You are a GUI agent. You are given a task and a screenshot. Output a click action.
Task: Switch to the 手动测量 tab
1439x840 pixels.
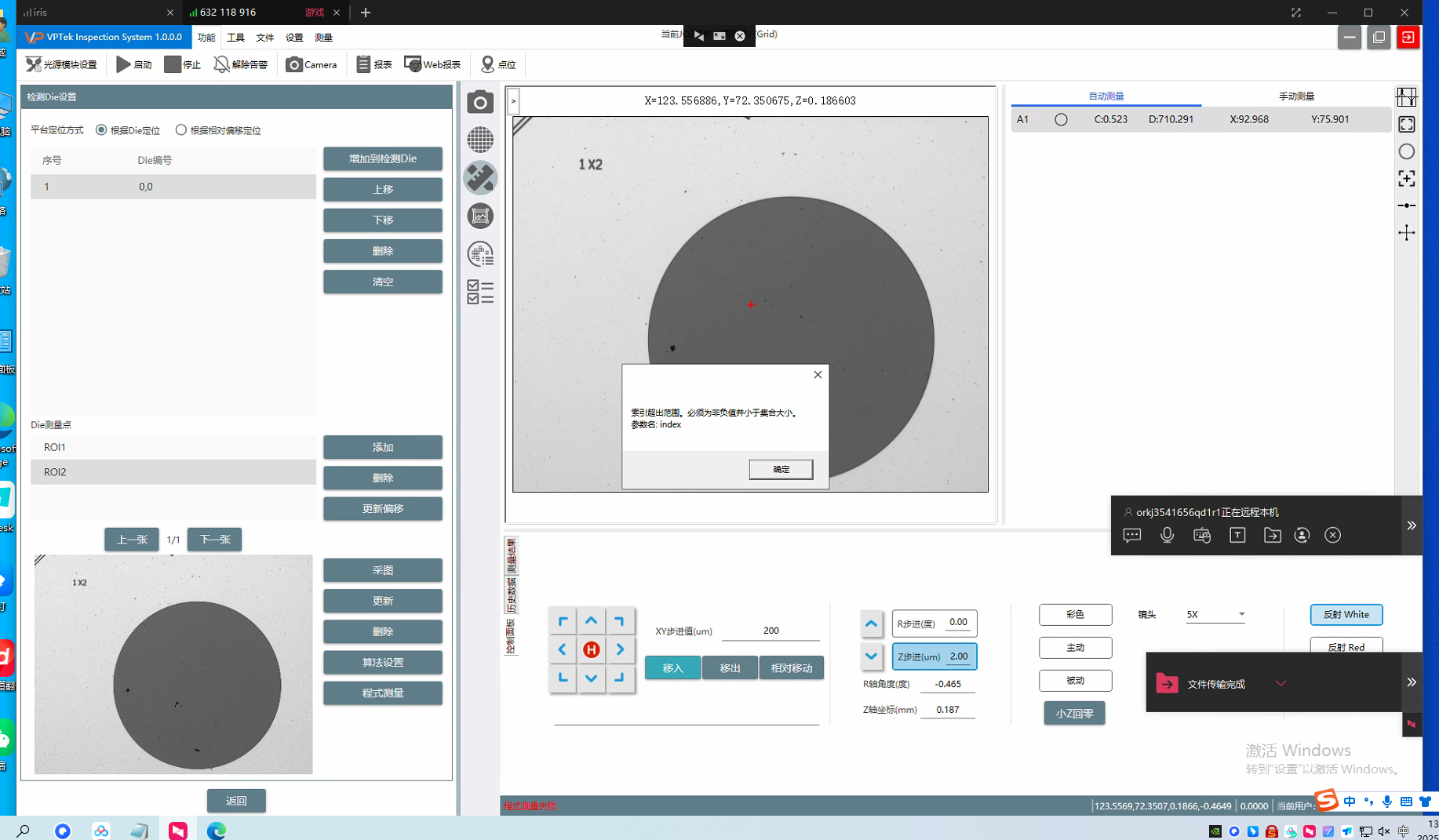[x=1295, y=96]
